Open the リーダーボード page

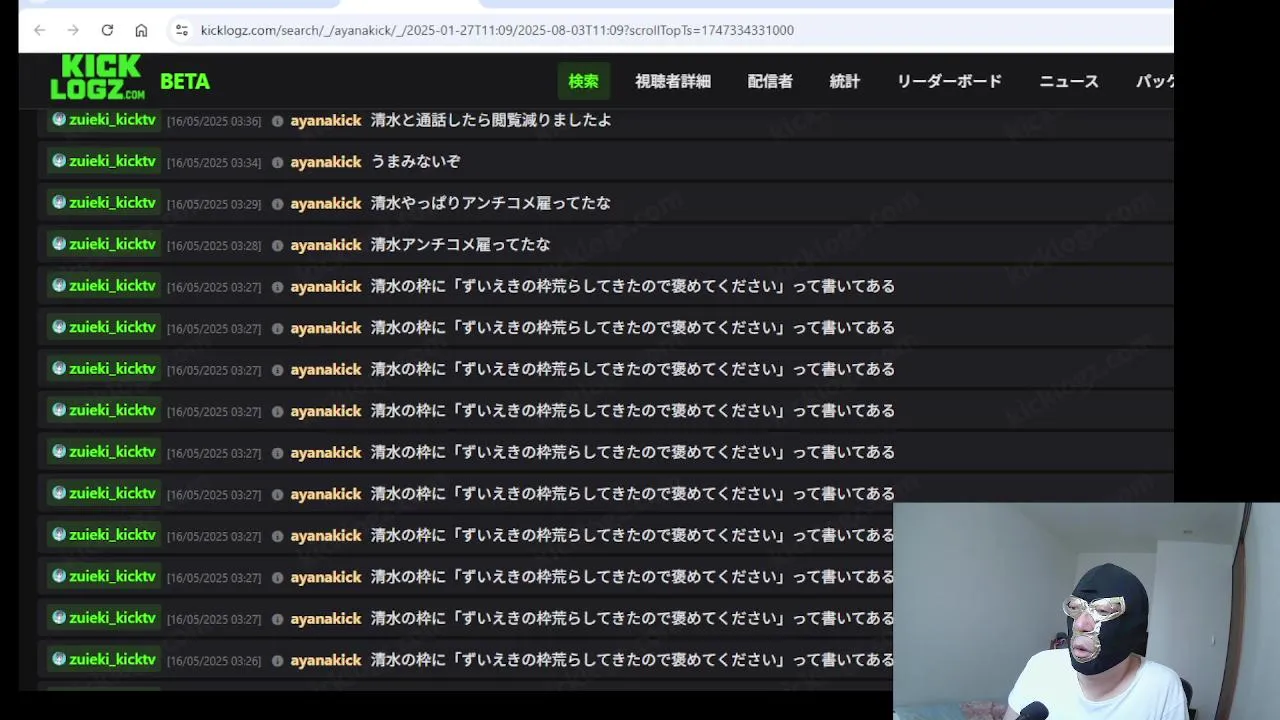[x=949, y=81]
